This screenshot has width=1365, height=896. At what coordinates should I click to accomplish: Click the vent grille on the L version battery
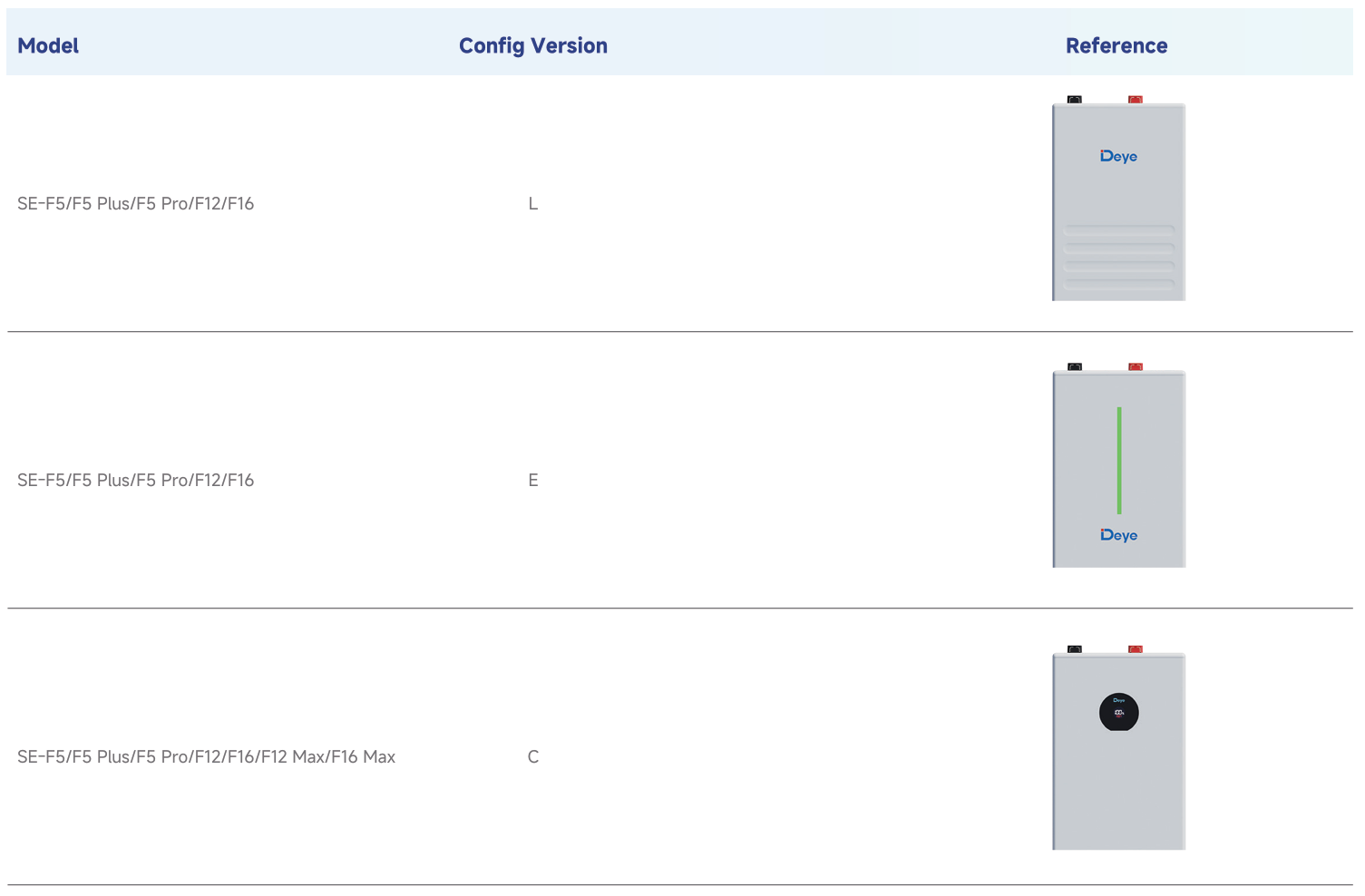coord(1118,258)
